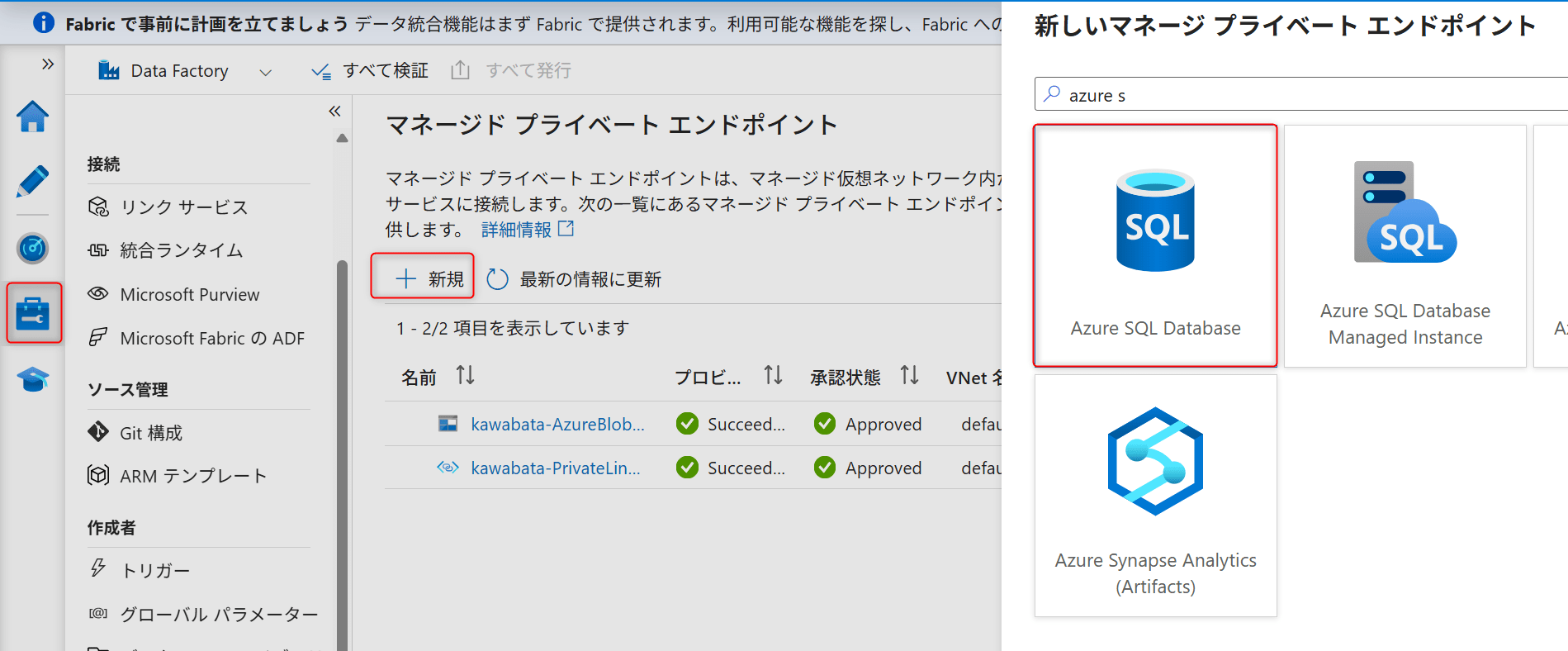The height and width of the screenshot is (651, 1568).
Task: Click the グローバル パラメーター icon
Action: coord(98,613)
